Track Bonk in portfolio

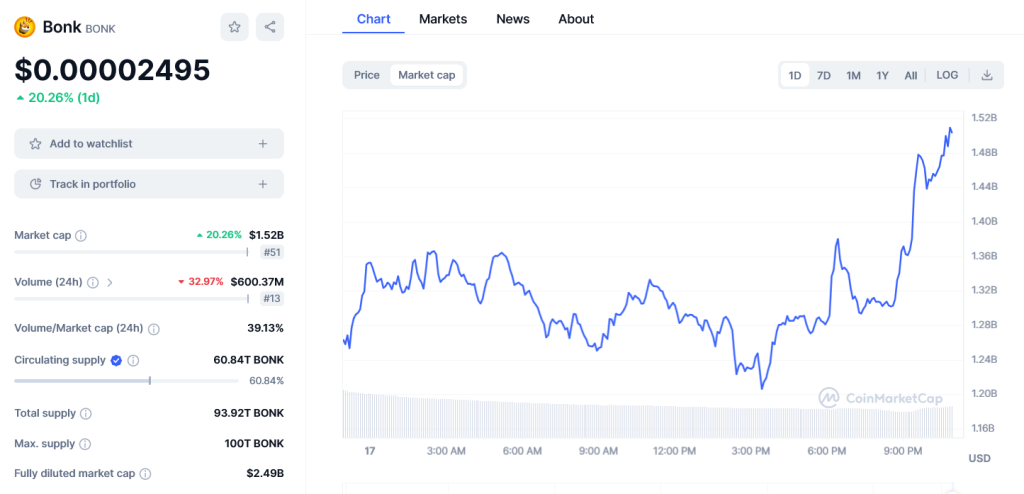coord(149,184)
